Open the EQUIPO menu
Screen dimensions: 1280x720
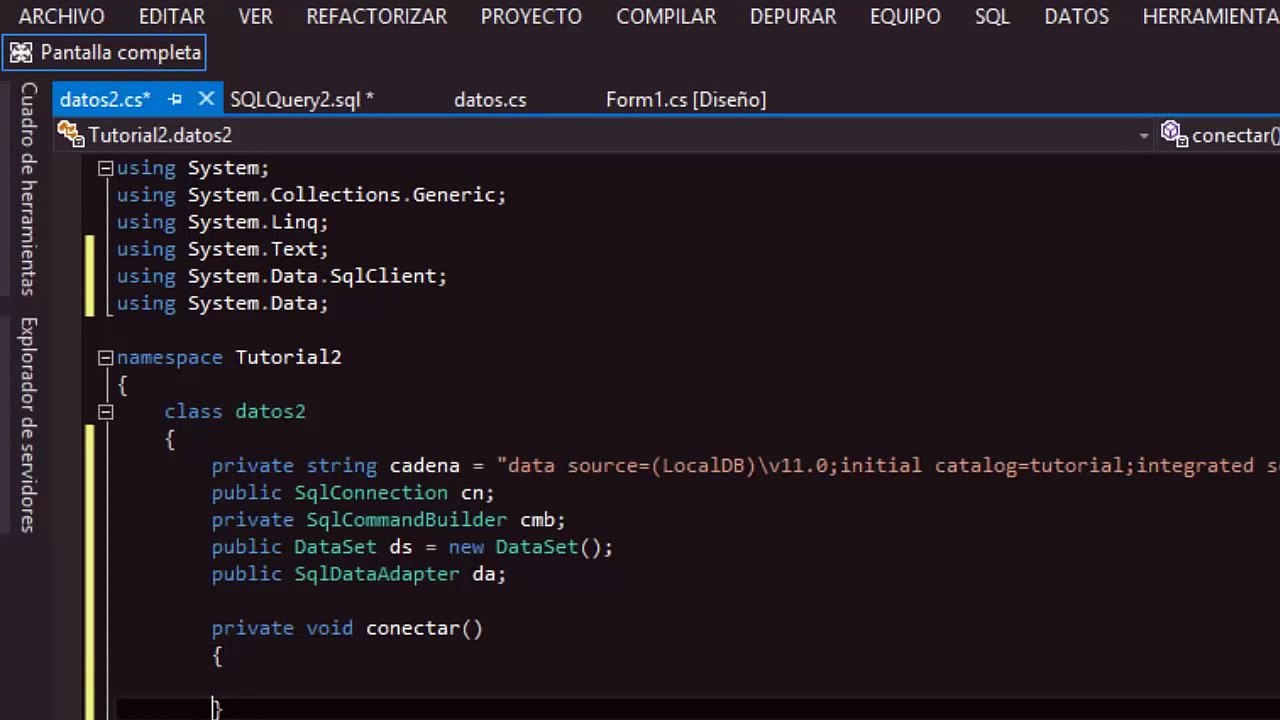tap(905, 16)
